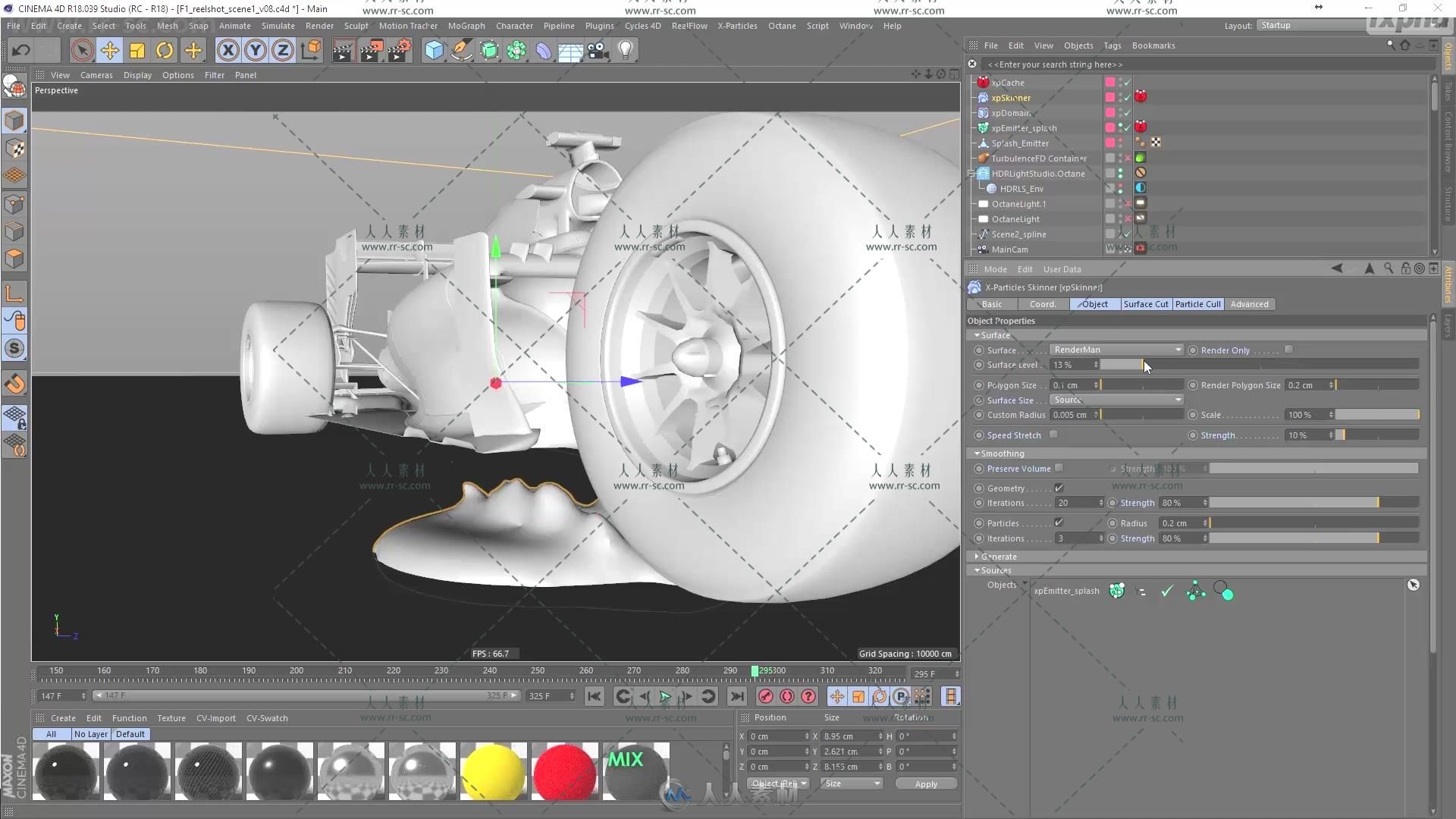
Task: Select the Default material filter
Action: (130, 734)
